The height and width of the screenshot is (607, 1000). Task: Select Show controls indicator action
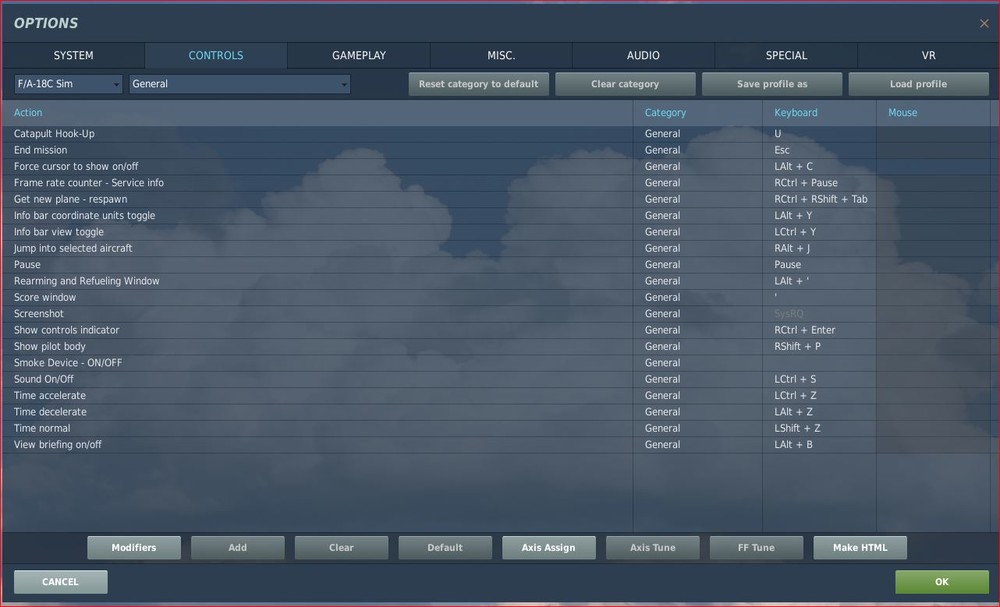[x=317, y=330]
